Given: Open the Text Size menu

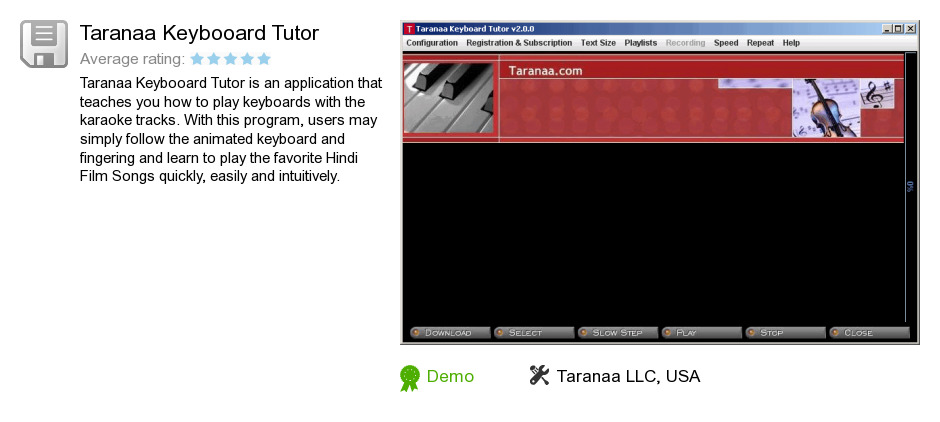Looking at the screenshot, I should (598, 43).
